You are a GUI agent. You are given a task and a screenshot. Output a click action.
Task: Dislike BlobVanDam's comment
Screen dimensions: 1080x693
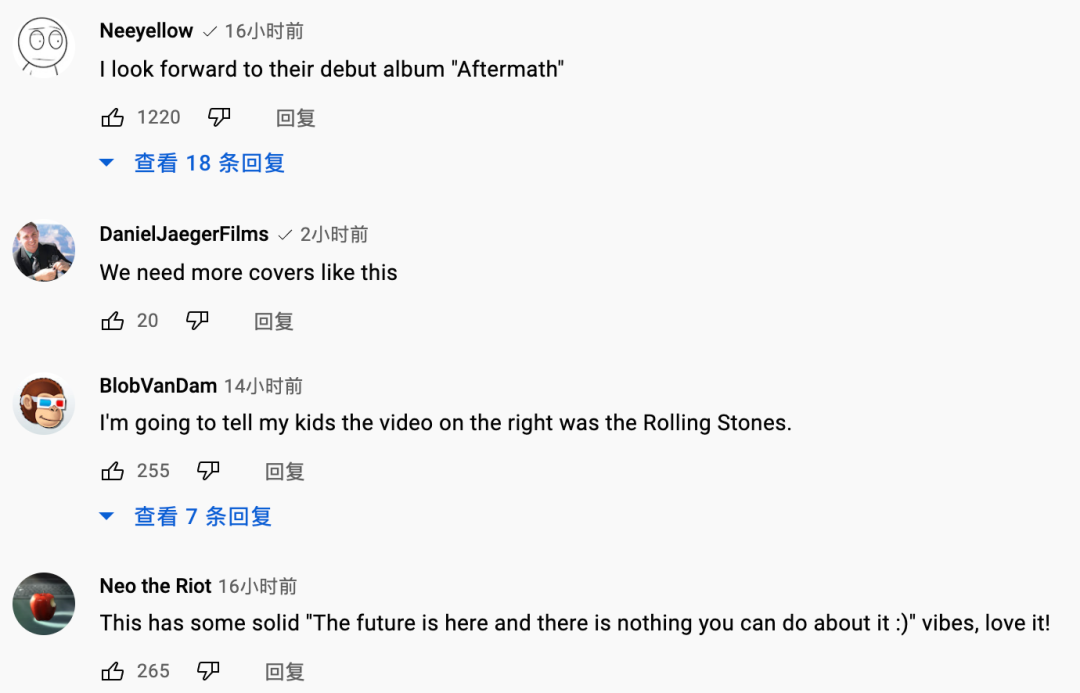click(208, 471)
